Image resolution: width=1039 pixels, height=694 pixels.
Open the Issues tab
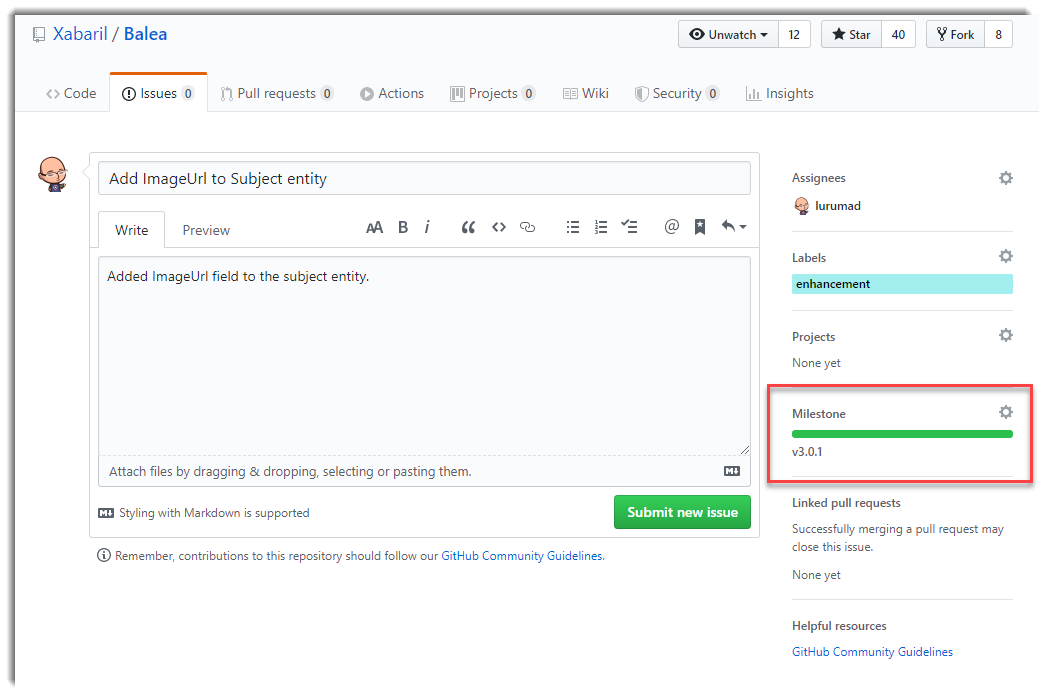(158, 93)
